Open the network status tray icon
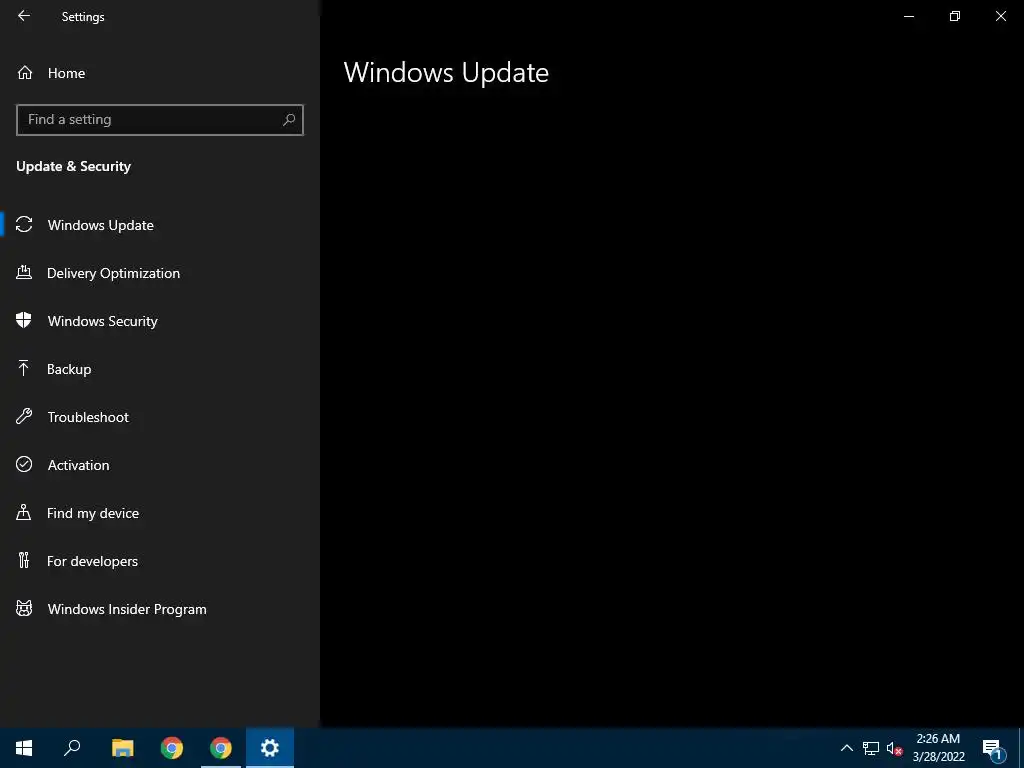This screenshot has height=768, width=1024. tap(871, 748)
